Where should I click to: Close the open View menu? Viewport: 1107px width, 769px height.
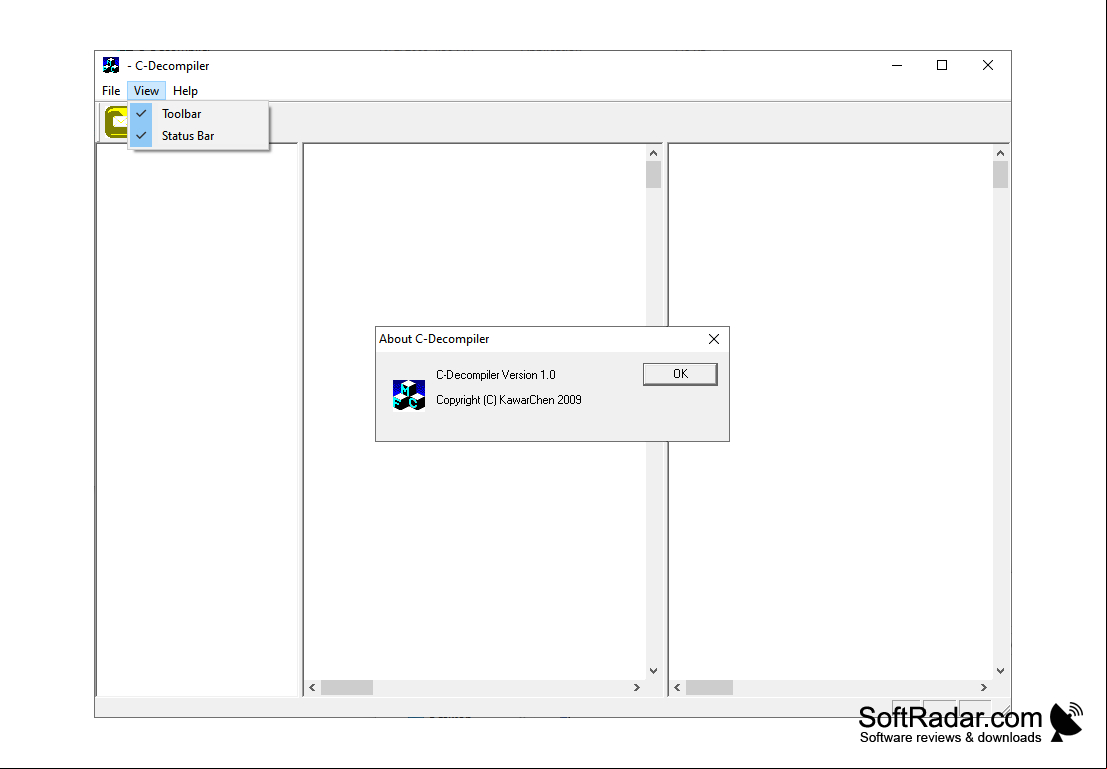coord(146,90)
